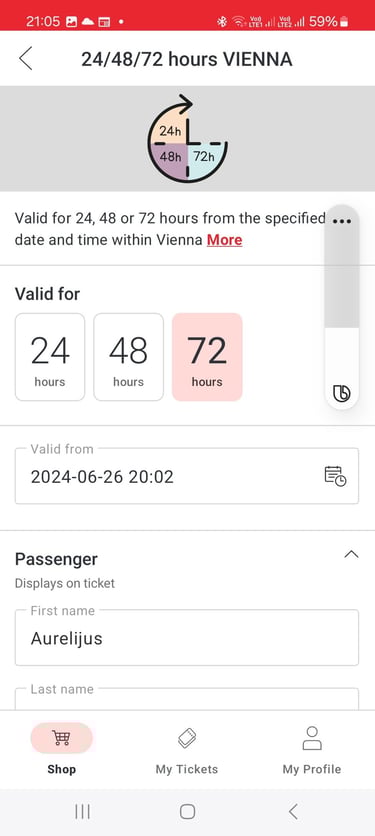Tap the Last name input field
This screenshot has width=375, height=836.
pos(187,699)
